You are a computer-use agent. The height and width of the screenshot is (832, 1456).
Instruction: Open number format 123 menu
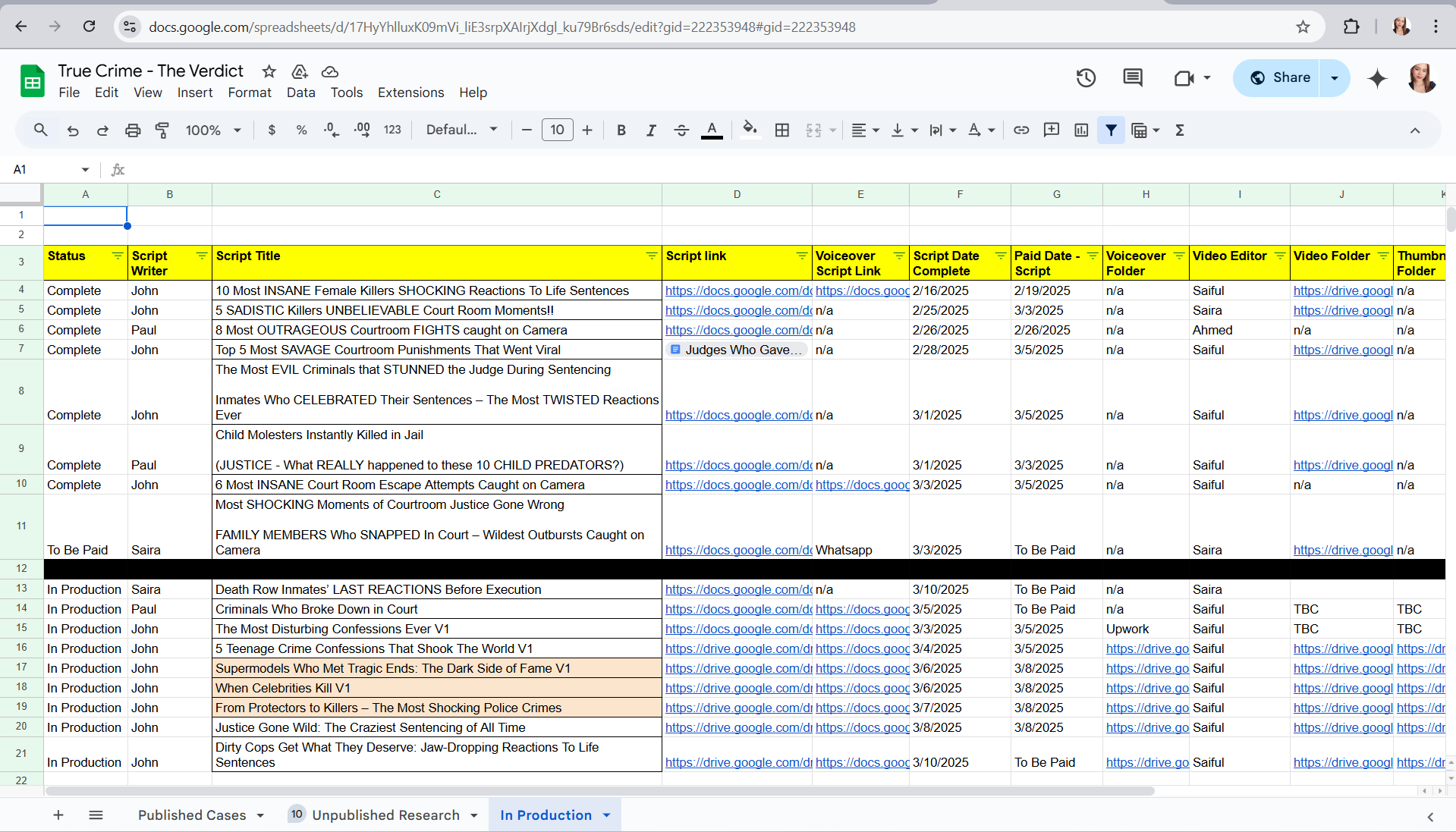pos(392,130)
